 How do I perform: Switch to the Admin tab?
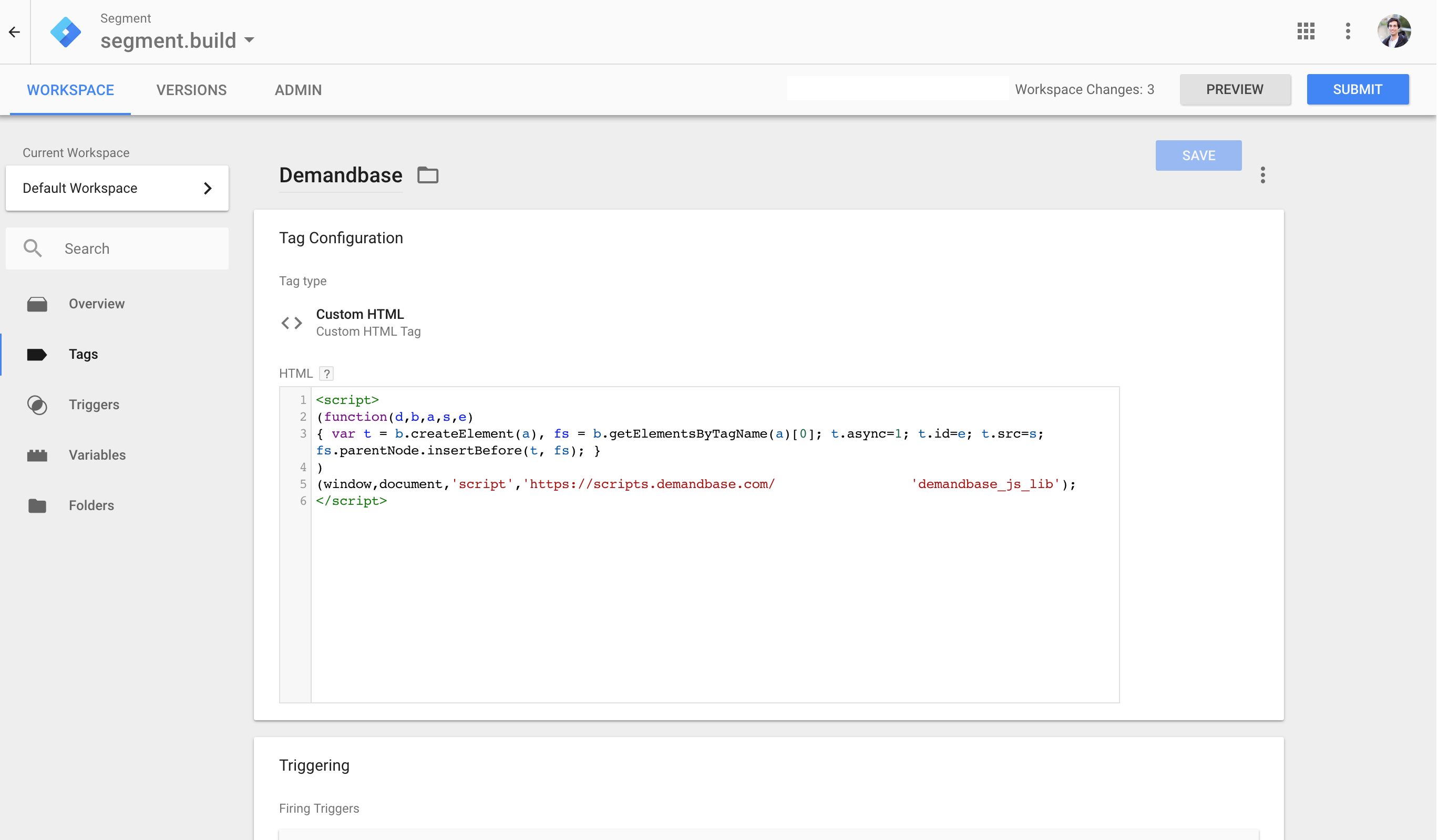(299, 89)
